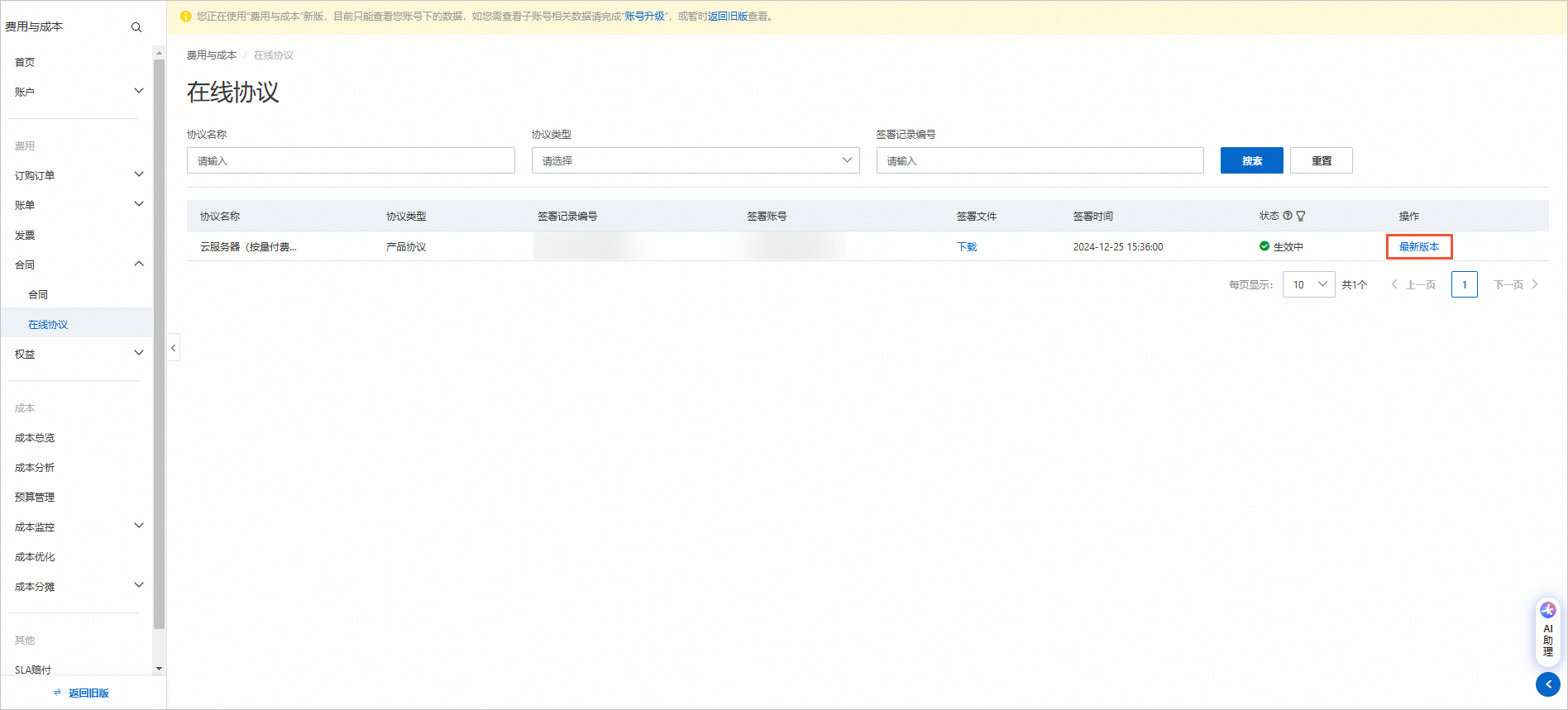Click the sidebar search magnifier icon
Image resolution: width=1568 pixels, height=710 pixels.
[x=136, y=27]
